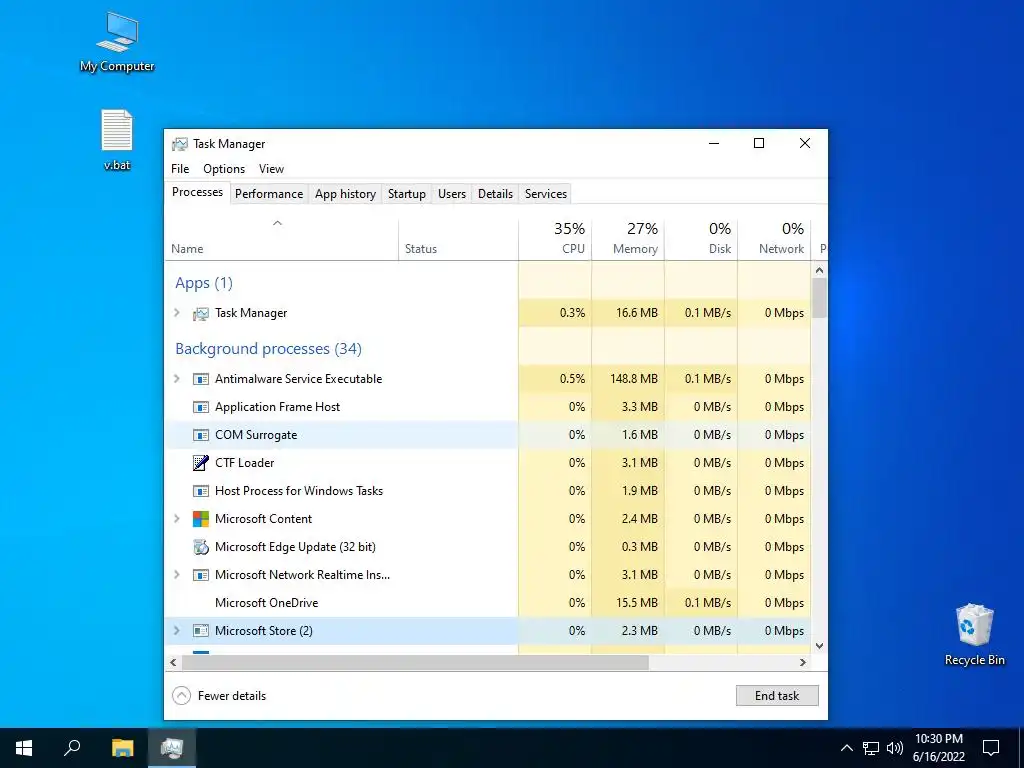This screenshot has height=768, width=1024.
Task: Click the Application Frame Host icon
Action: [x=200, y=408]
